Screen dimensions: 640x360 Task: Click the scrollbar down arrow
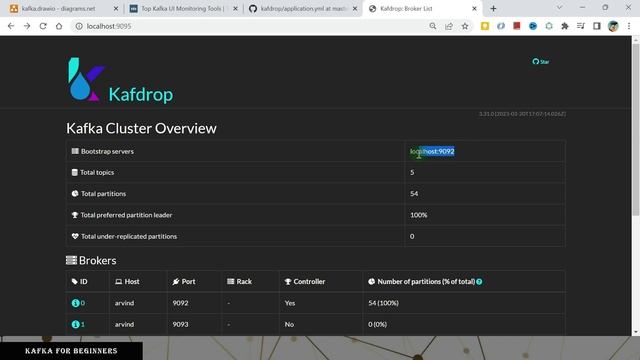point(636,332)
